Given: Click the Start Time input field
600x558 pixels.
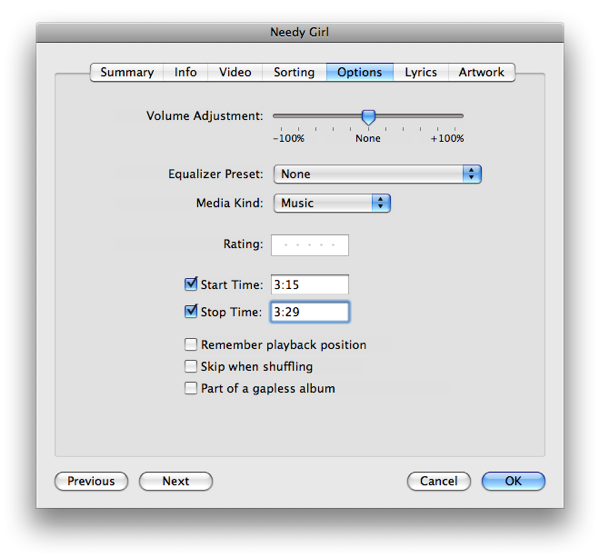Looking at the screenshot, I should click(x=309, y=285).
